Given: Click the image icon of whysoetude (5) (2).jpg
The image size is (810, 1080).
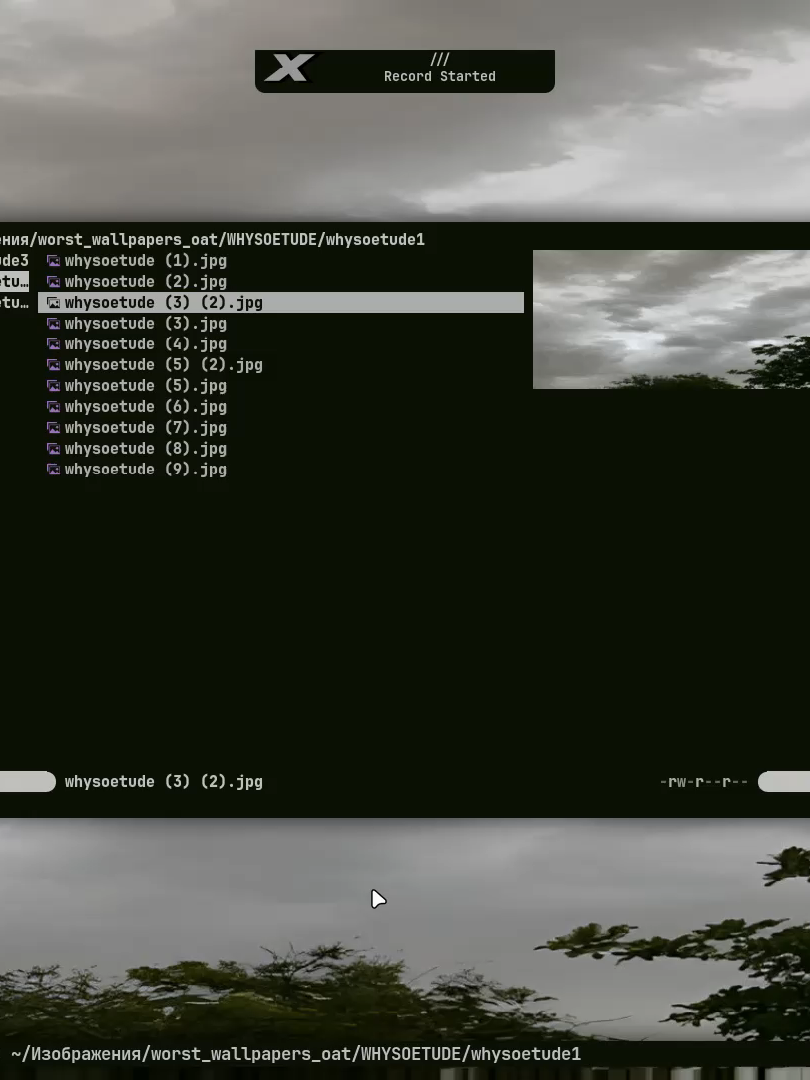Looking at the screenshot, I should coord(53,365).
